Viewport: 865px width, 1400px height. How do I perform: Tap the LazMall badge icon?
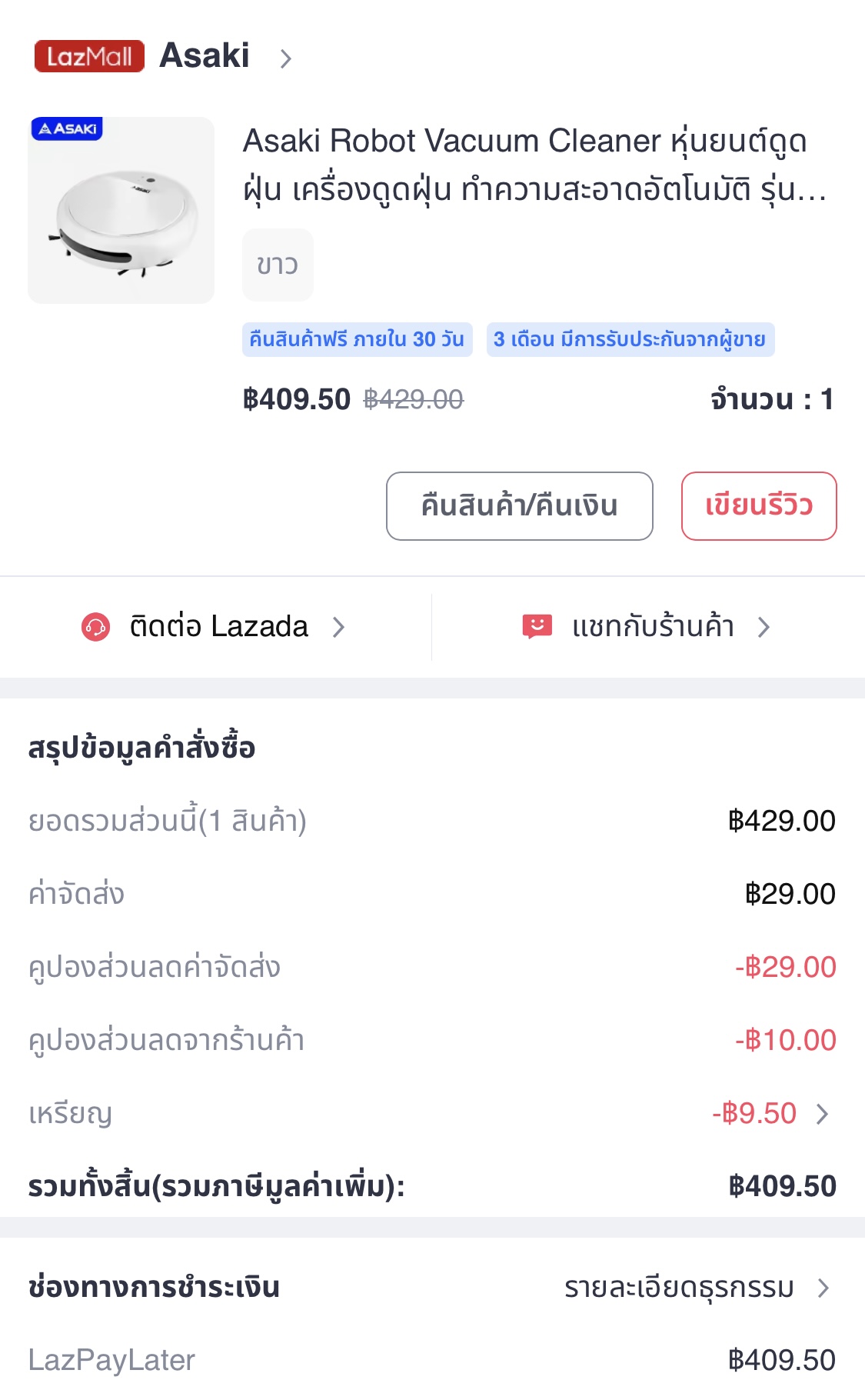(x=89, y=56)
